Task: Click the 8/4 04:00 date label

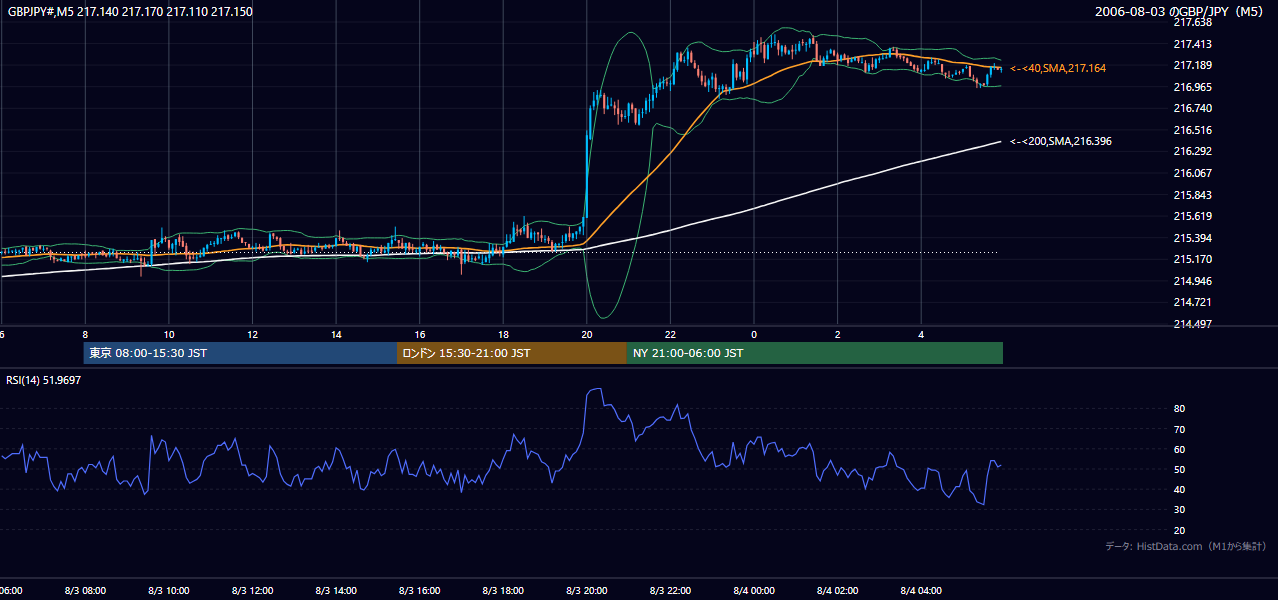Action: click(x=921, y=591)
